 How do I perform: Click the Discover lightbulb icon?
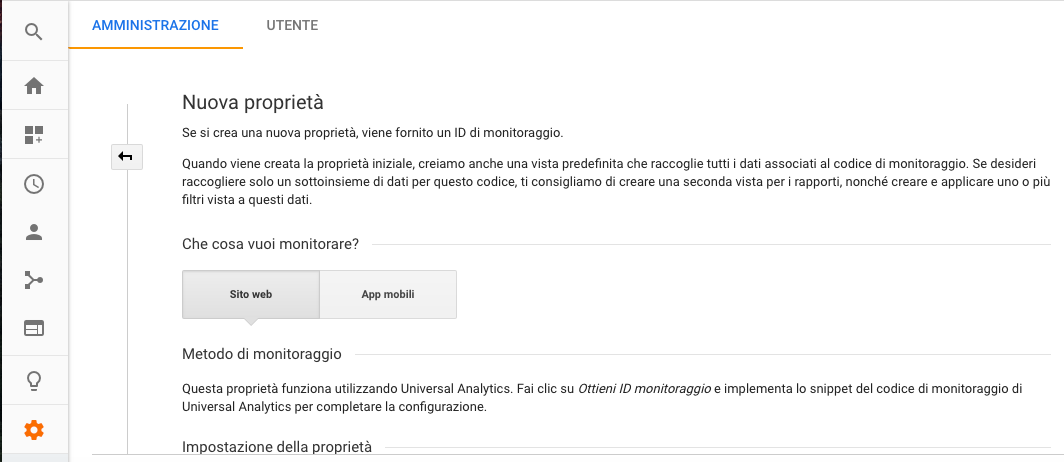(34, 380)
